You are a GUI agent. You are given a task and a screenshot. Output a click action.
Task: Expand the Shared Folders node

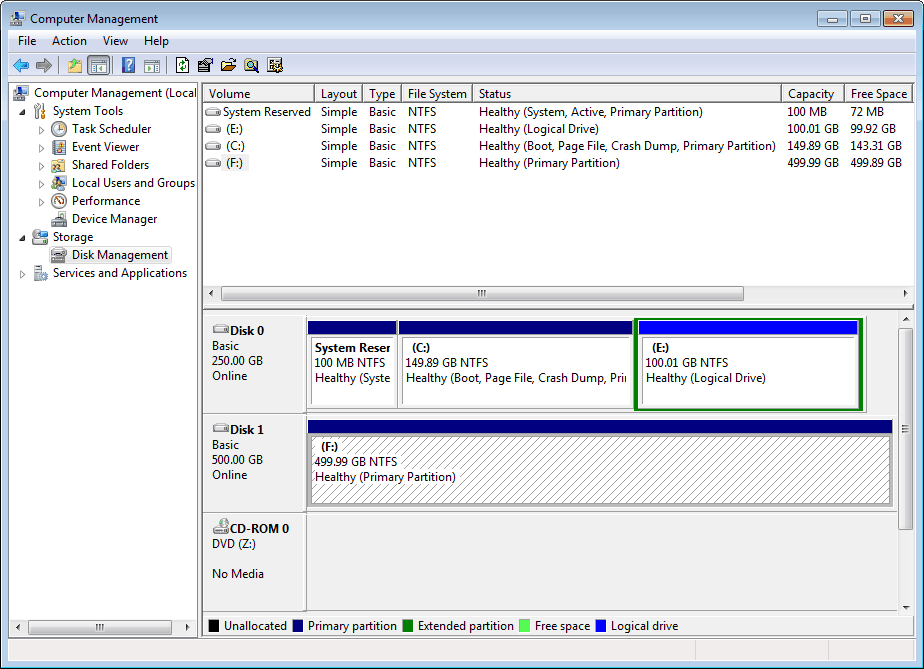(41, 166)
